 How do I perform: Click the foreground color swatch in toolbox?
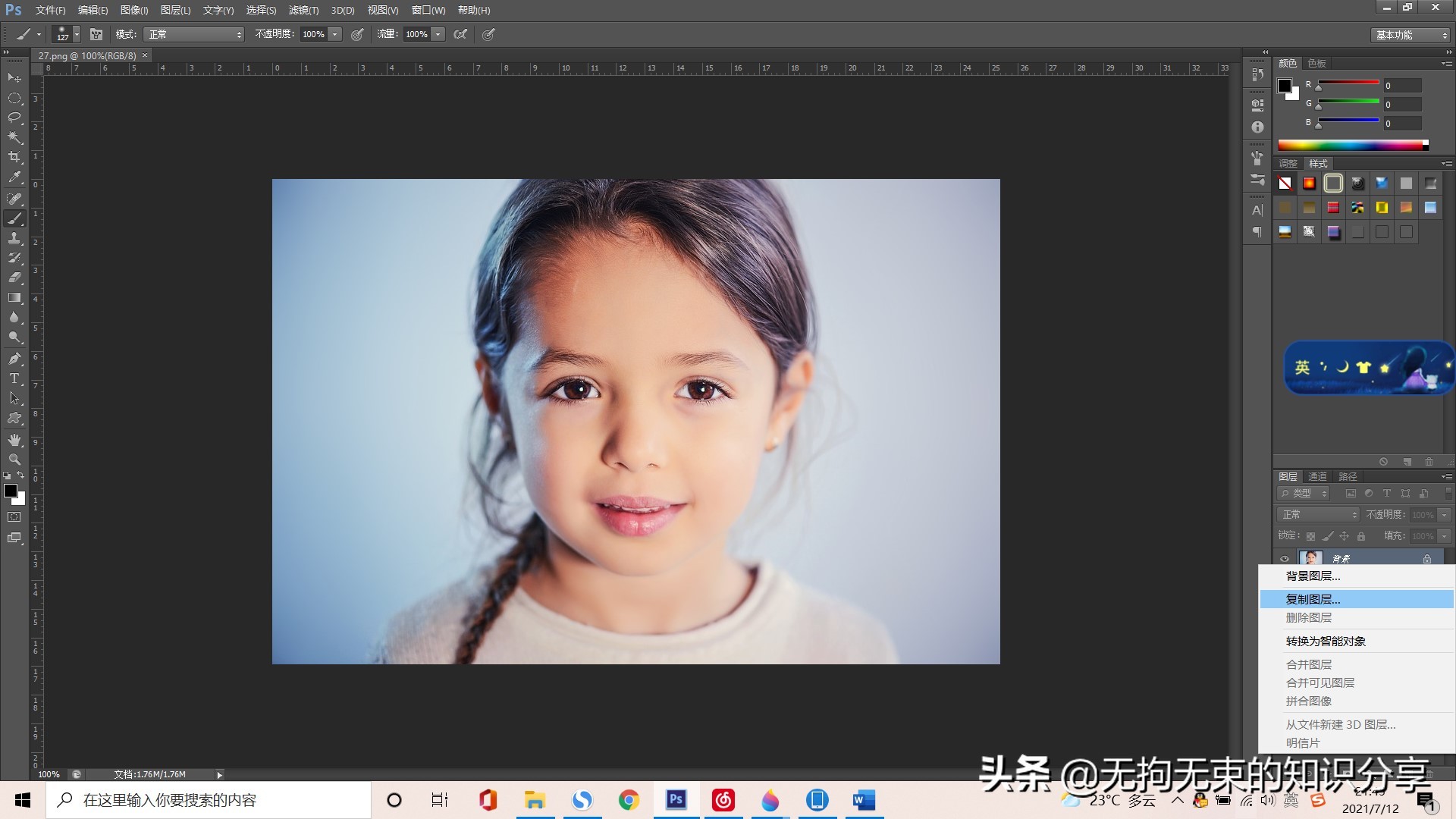pyautogui.click(x=11, y=491)
